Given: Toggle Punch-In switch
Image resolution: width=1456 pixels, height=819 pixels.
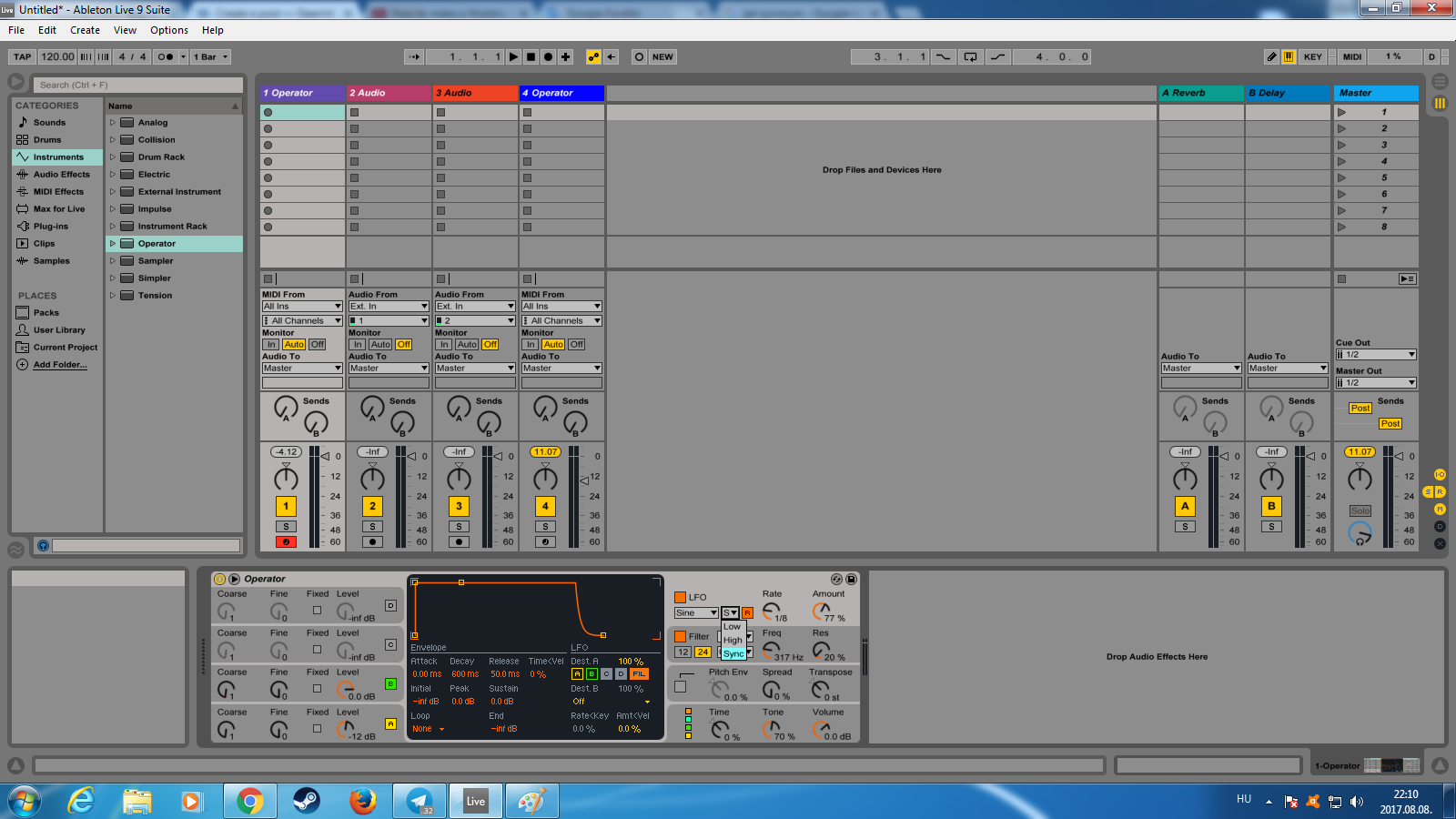Looking at the screenshot, I should [x=943, y=56].
